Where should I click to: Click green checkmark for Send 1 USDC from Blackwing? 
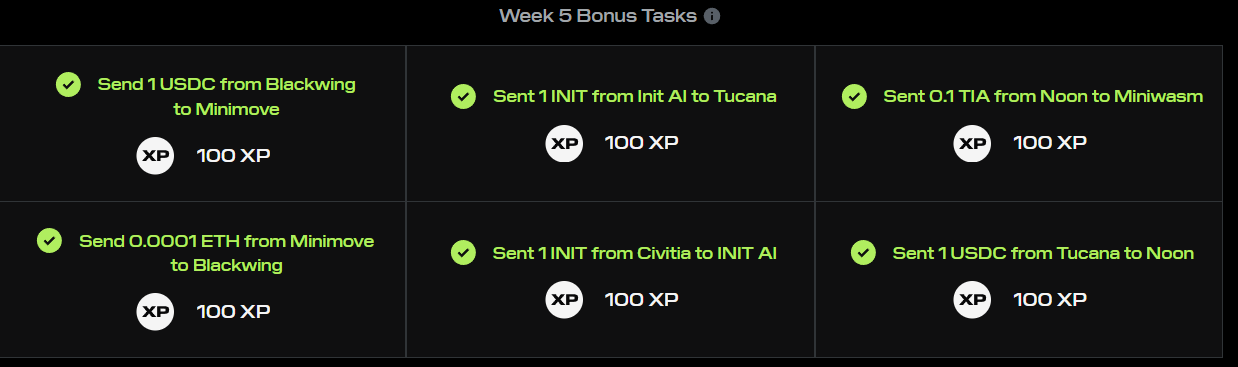click(x=68, y=84)
